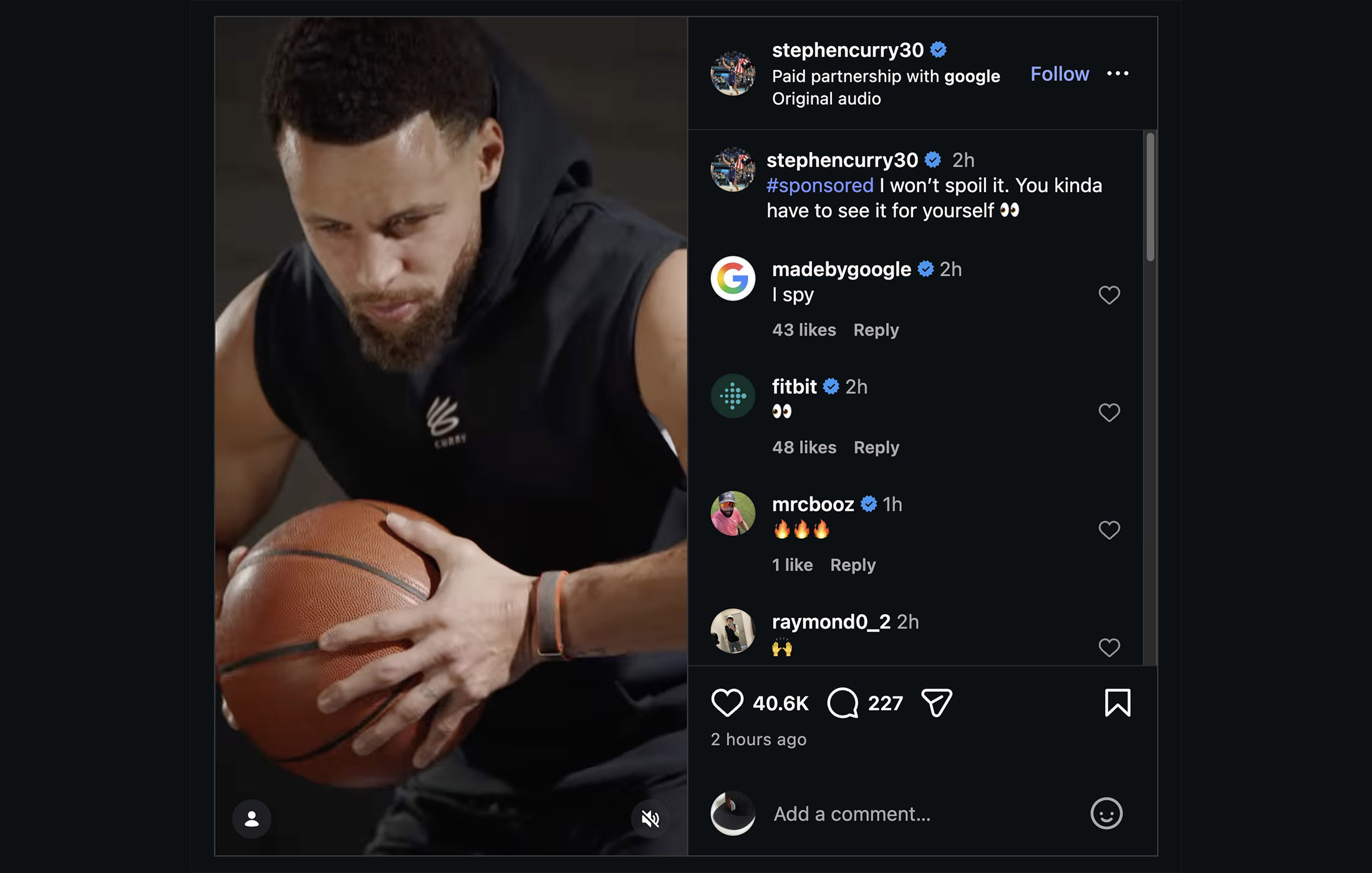The width and height of the screenshot is (1372, 873).
Task: Open the three-dot more options menu
Action: pos(1118,74)
